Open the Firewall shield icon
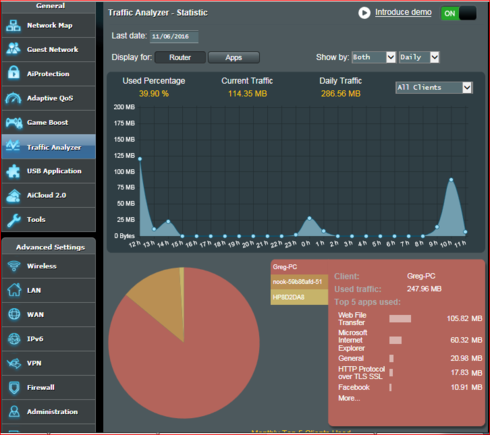Screen dimensions: 490x435 [14, 388]
